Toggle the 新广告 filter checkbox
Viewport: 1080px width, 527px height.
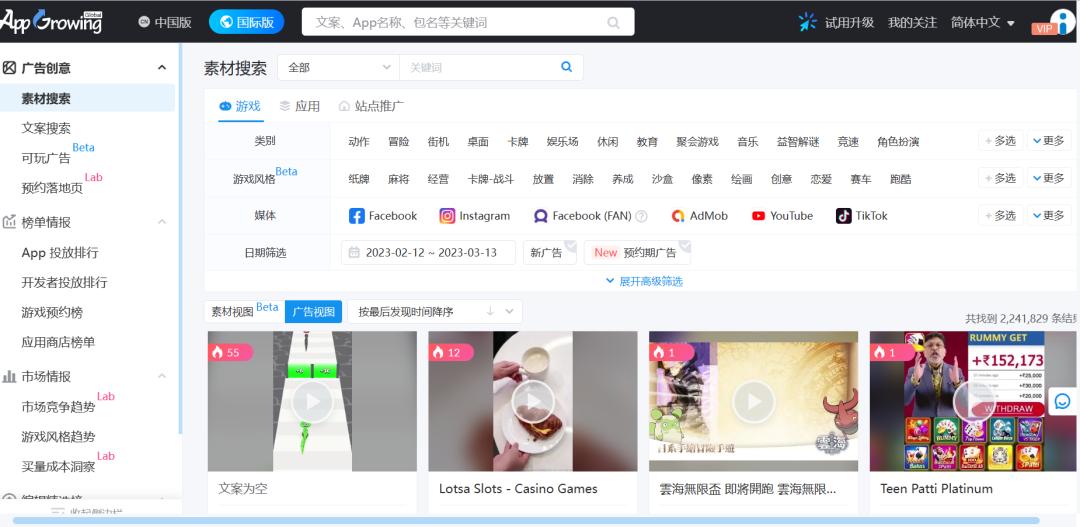tap(549, 252)
